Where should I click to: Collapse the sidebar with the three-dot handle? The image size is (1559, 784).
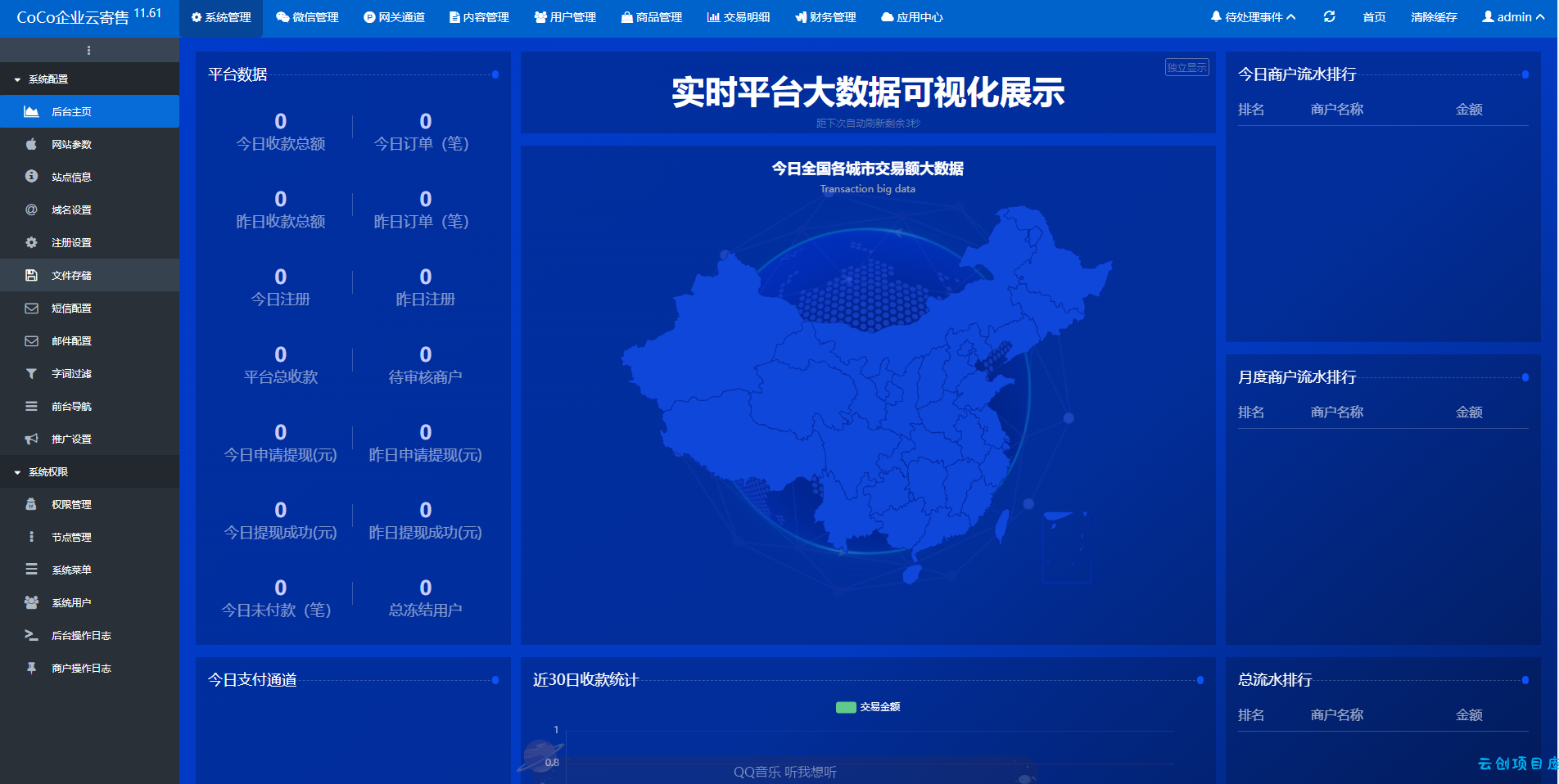88,50
